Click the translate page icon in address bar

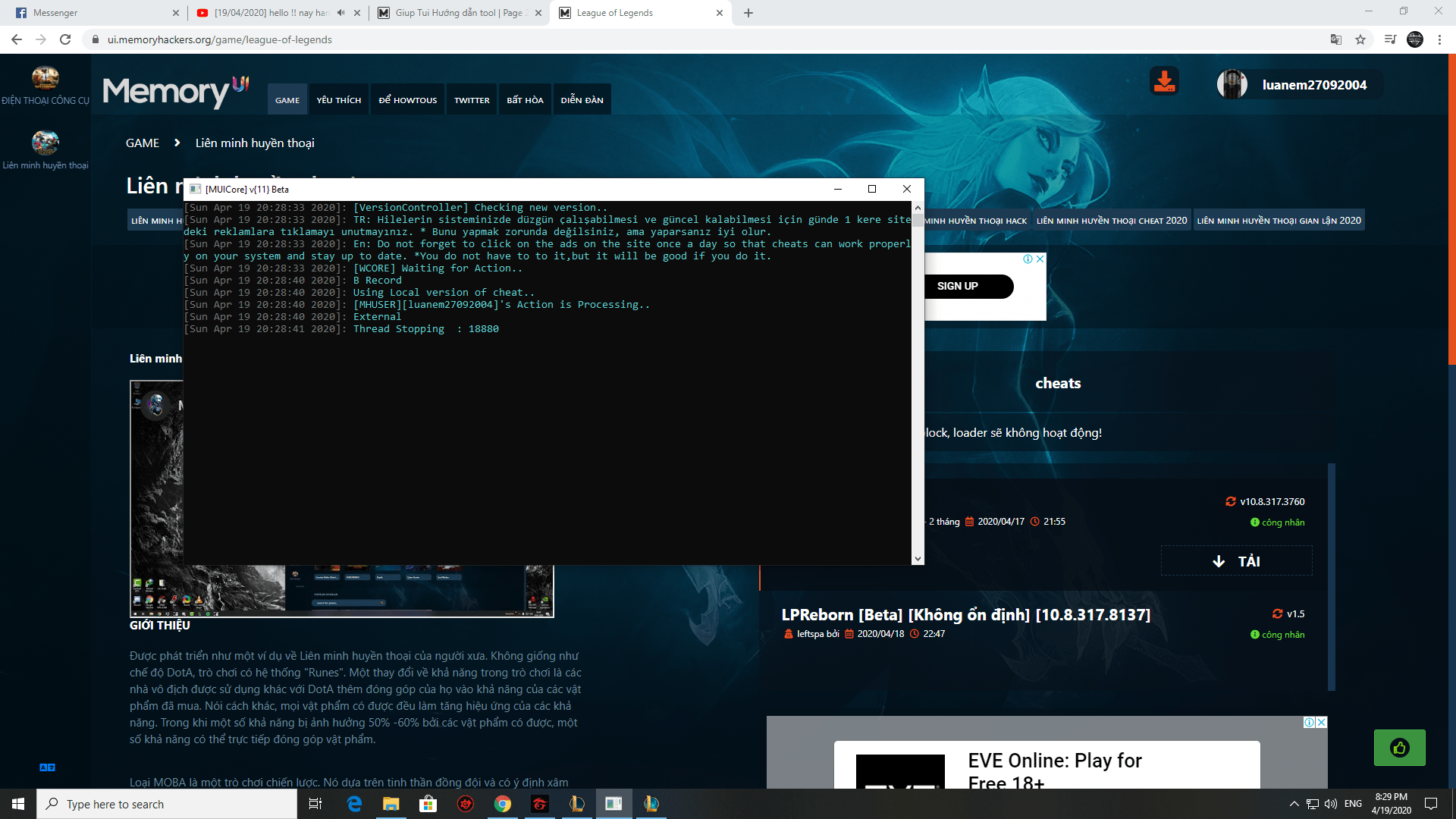coord(1336,39)
